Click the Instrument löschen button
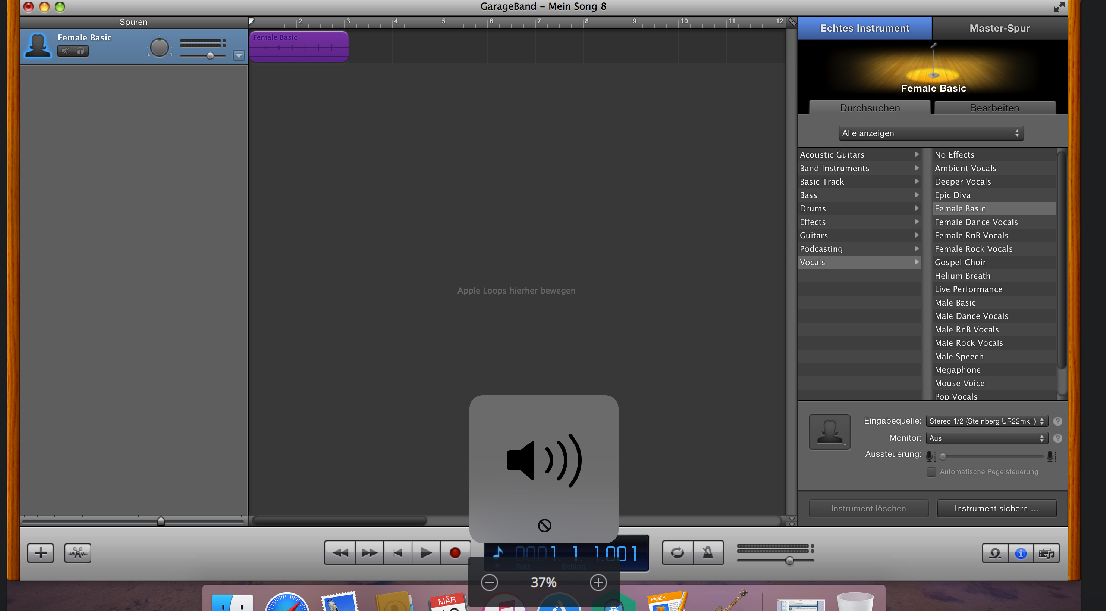Screen dimensions: 1106x611 tap(868, 508)
